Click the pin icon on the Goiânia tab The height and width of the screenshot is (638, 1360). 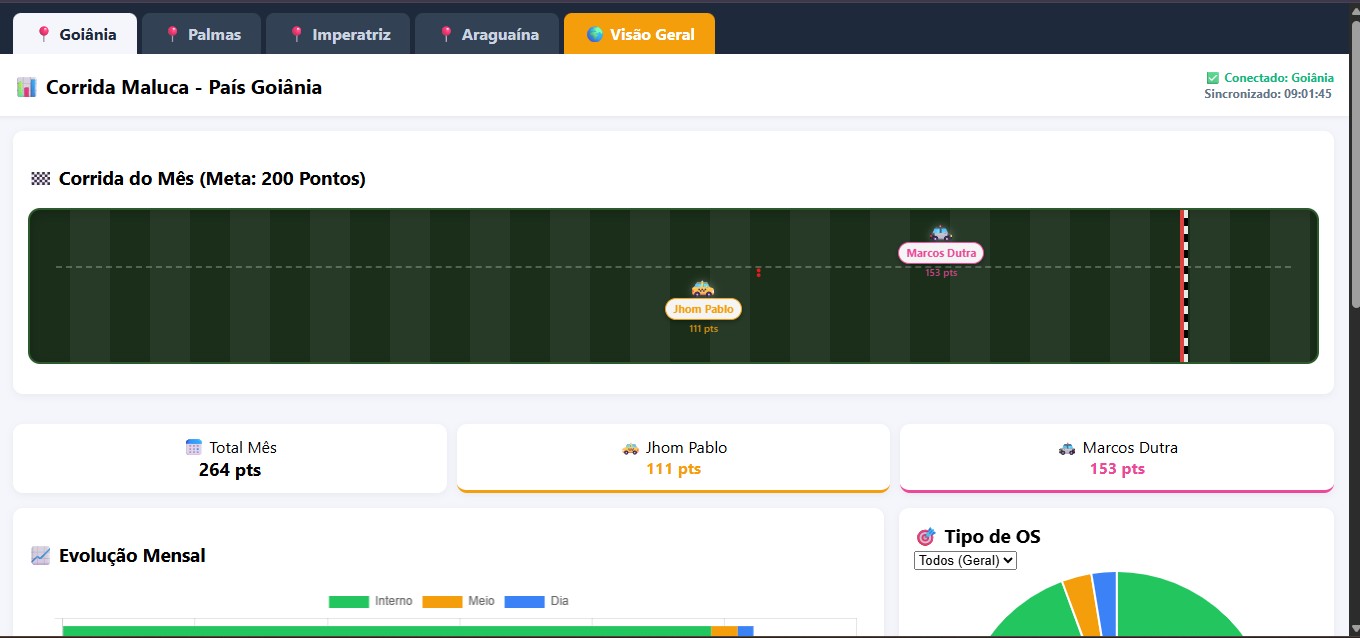point(43,35)
